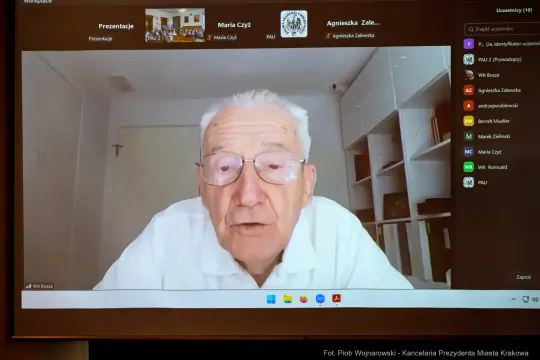The image size is (540, 360).
Task: Select participant name 'Maria Czyż' in list
Action: click(x=489, y=152)
